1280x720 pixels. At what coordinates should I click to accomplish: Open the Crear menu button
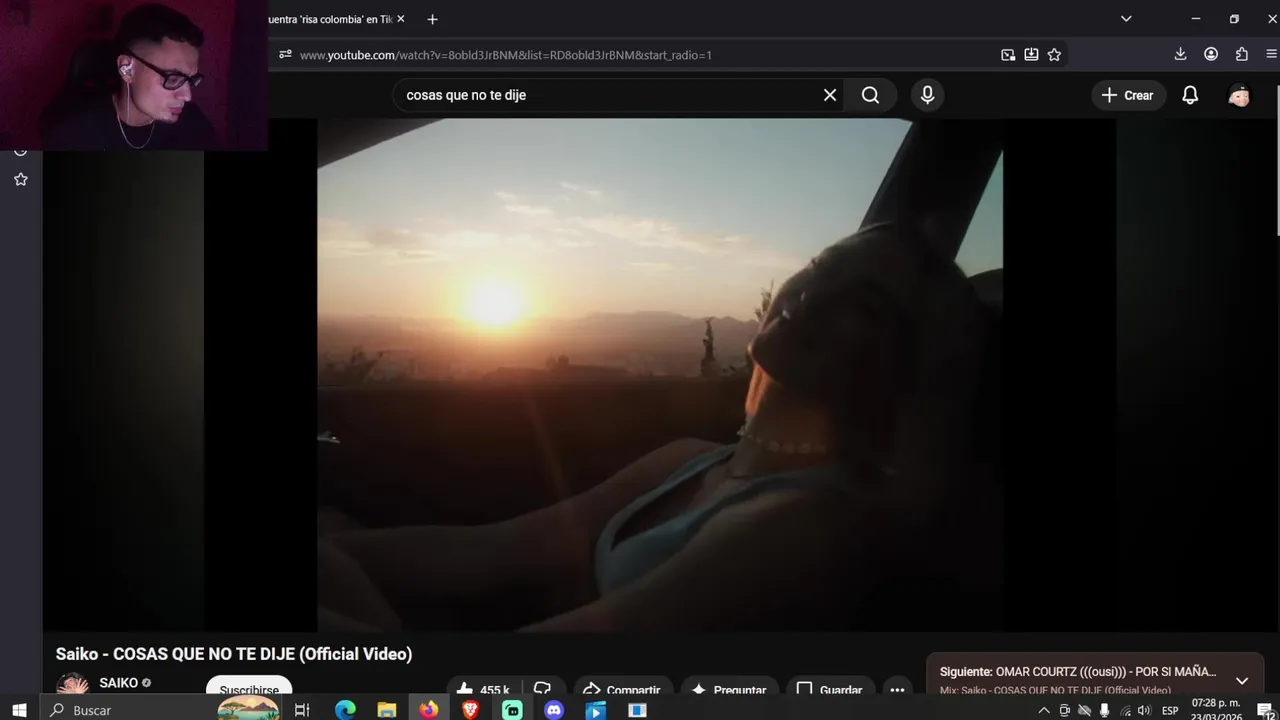click(x=1127, y=95)
